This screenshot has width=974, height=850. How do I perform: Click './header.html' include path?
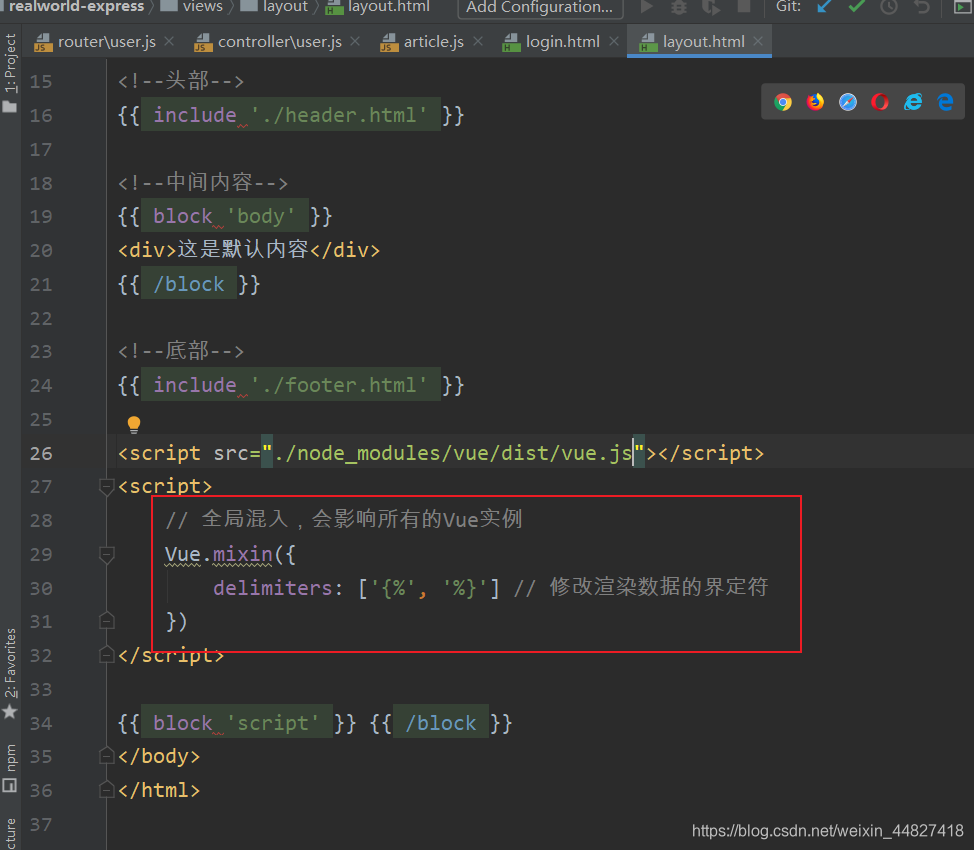click(339, 115)
